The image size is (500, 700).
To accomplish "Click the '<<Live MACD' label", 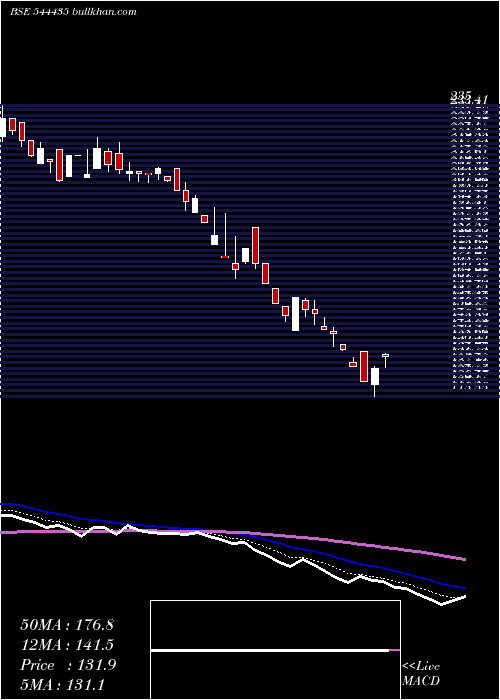I will click(421, 674).
